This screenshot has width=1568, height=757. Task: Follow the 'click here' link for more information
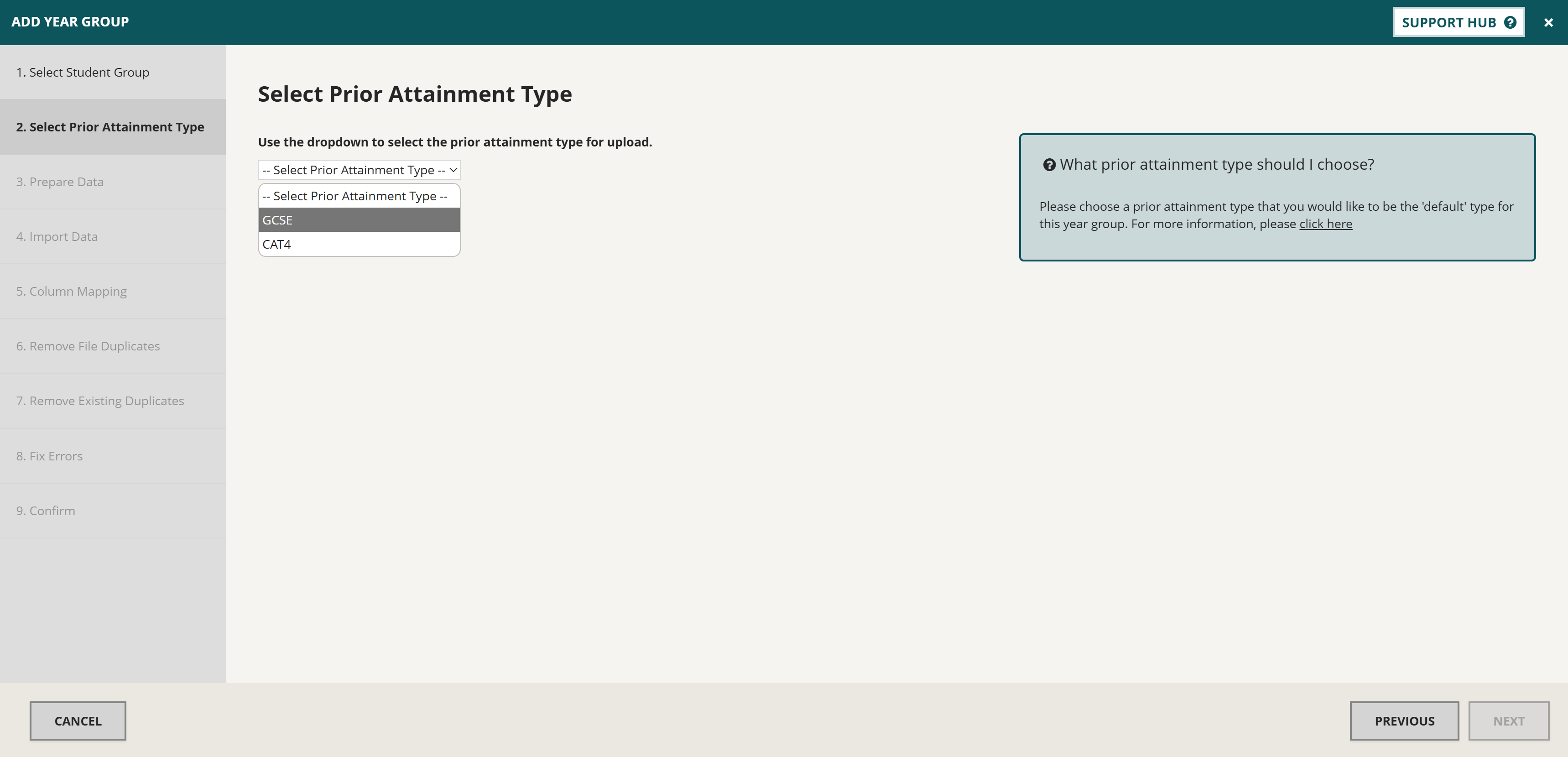1325,224
